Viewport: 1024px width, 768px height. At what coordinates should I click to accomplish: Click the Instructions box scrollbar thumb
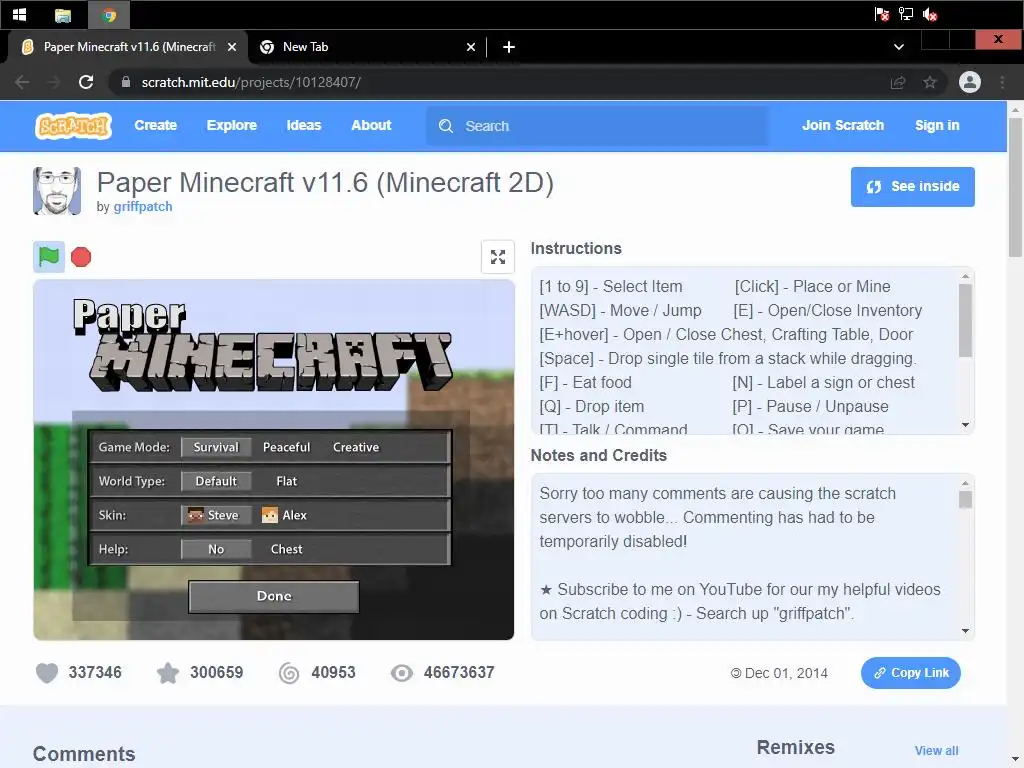(x=965, y=321)
